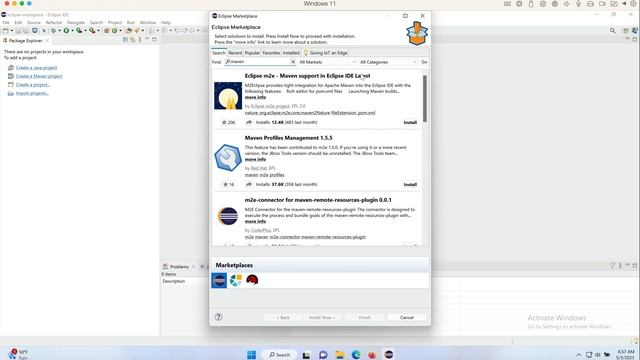
Task: Switch to the Recent tab
Action: point(235,53)
